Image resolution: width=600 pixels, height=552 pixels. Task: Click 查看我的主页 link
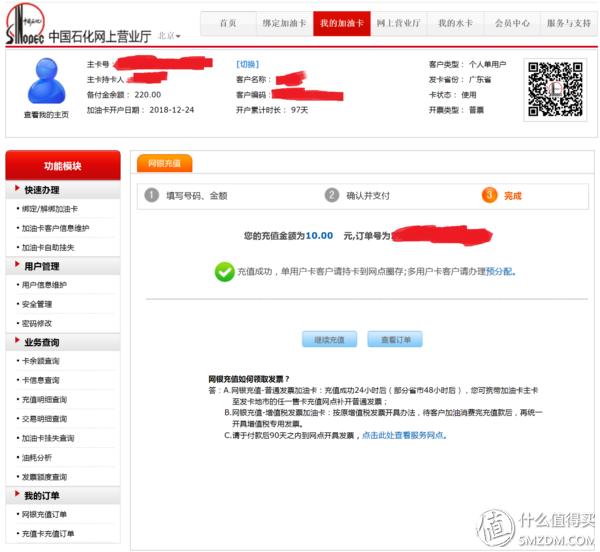click(x=46, y=115)
